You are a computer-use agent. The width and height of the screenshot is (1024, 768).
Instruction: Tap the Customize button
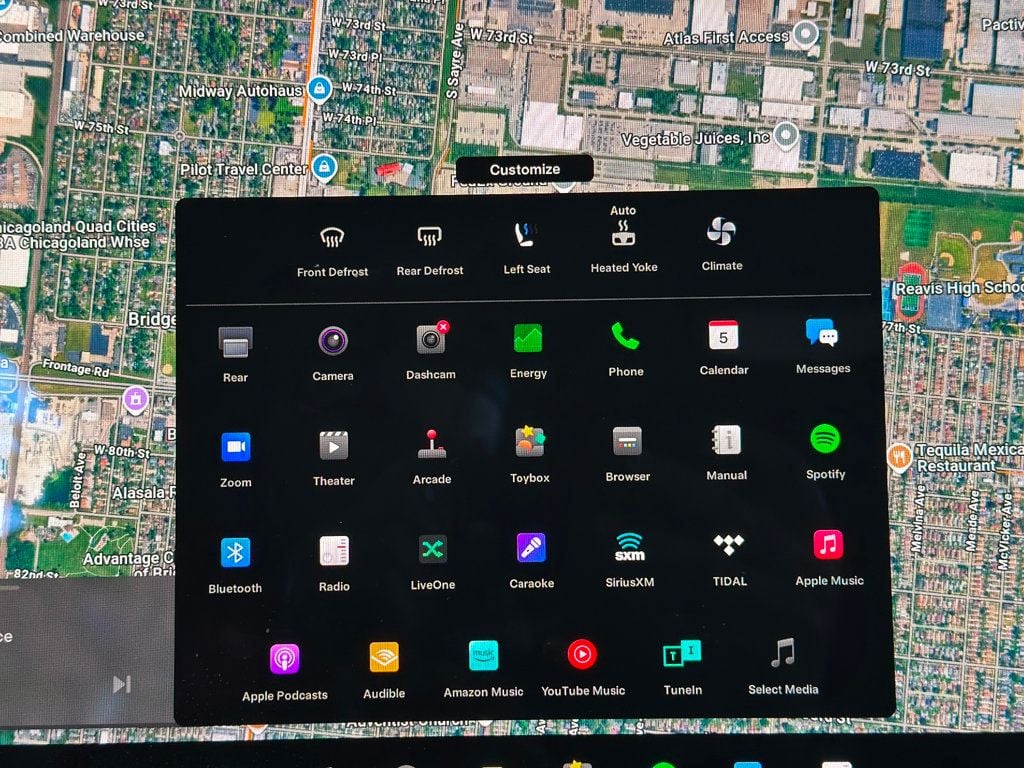coord(525,169)
